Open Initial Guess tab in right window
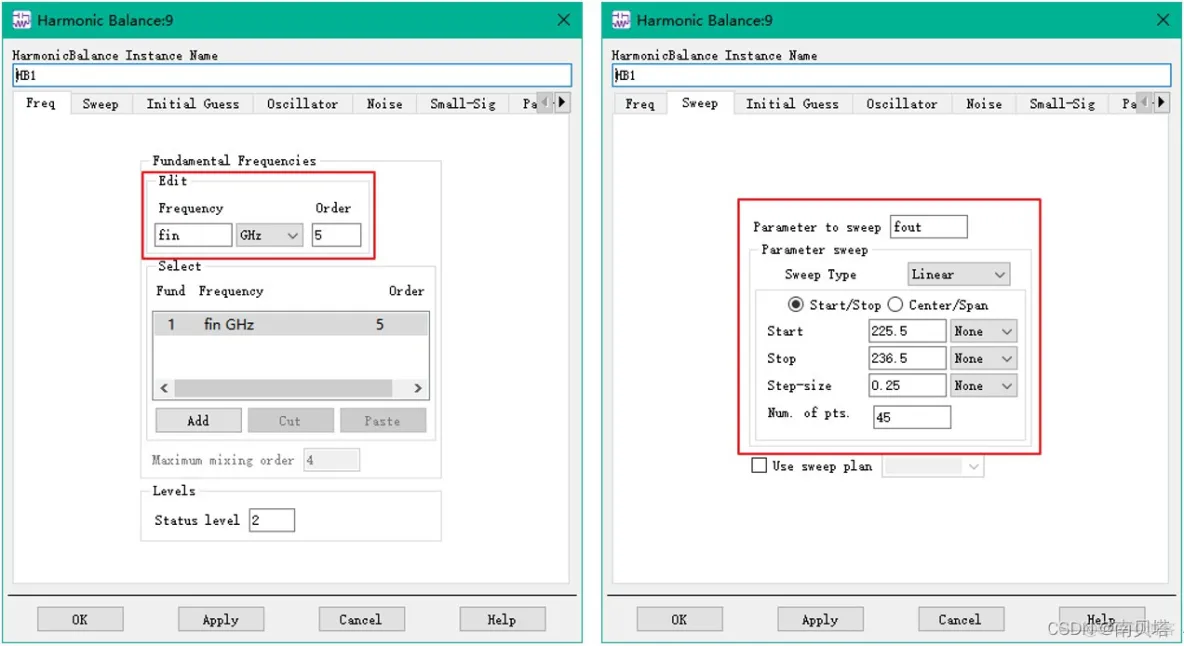The width and height of the screenshot is (1184, 646). (792, 104)
